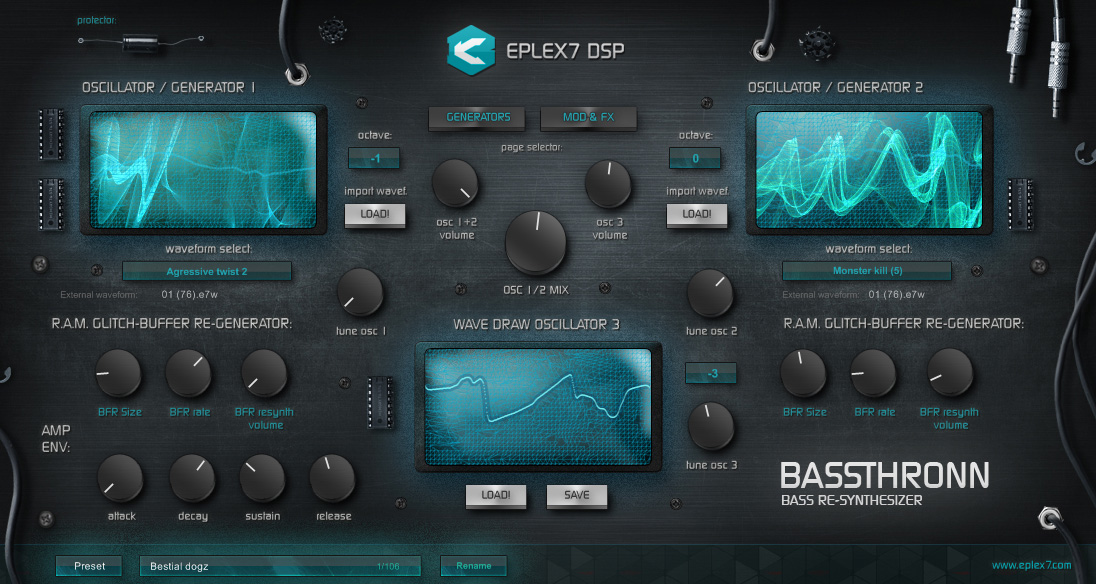Screen dimensions: 1096x584
Task: Click the OSC 1/2 MIX knob
Action: click(x=535, y=242)
